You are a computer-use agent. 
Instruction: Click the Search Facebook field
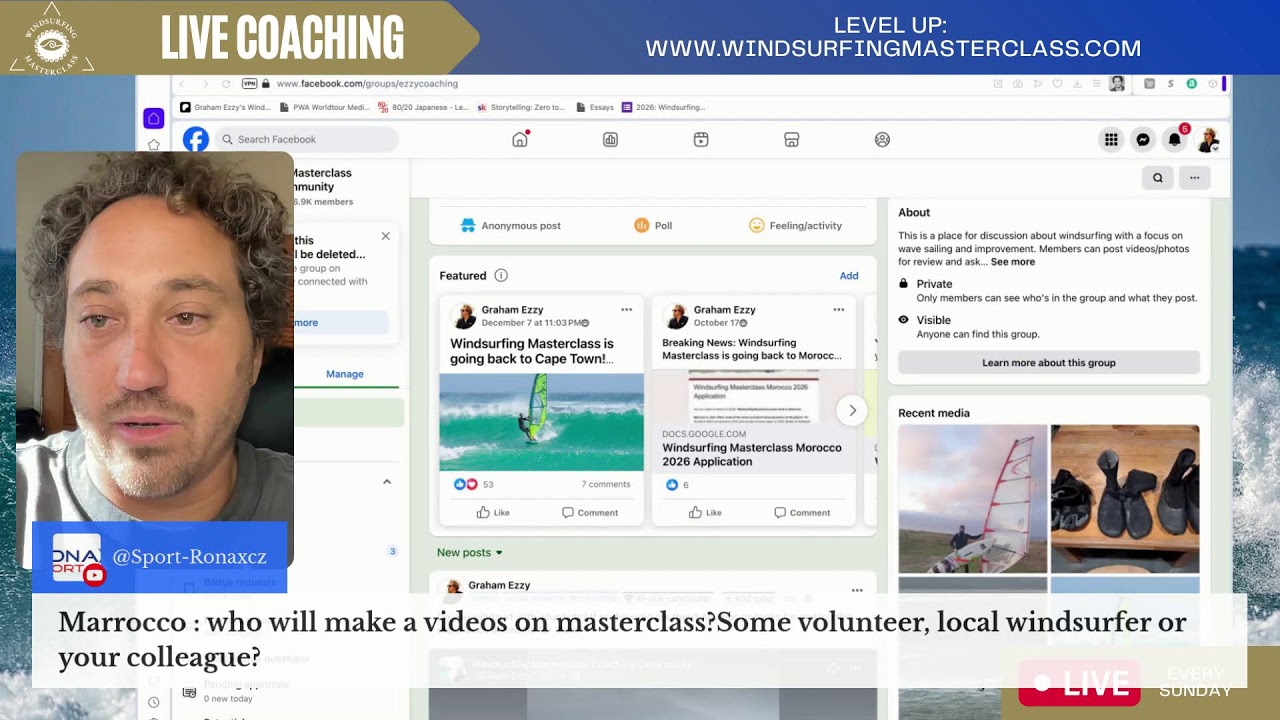point(305,140)
